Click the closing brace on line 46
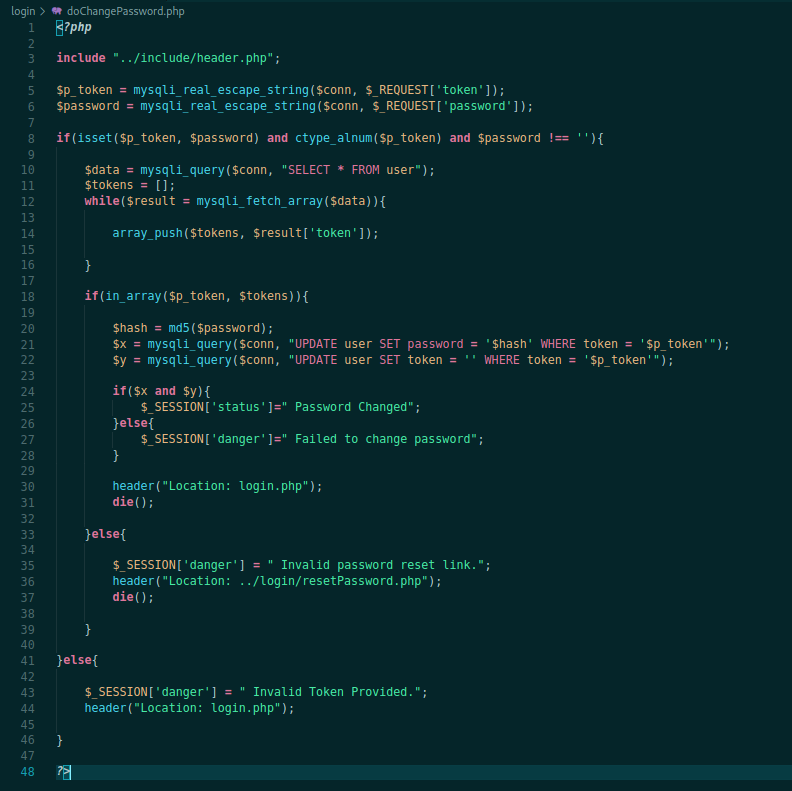The image size is (792, 791). click(x=60, y=740)
